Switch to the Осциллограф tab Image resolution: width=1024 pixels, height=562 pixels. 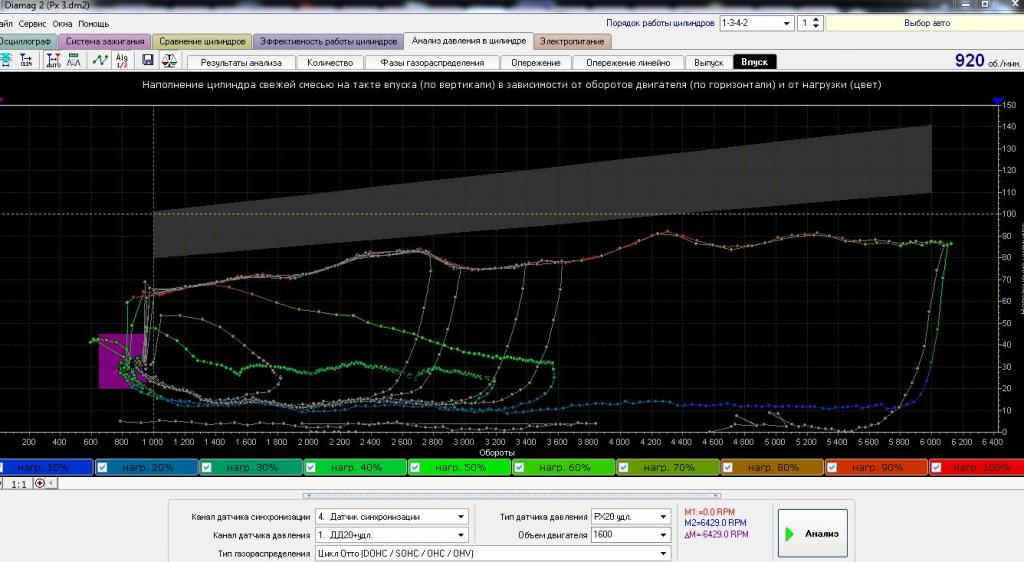26,41
